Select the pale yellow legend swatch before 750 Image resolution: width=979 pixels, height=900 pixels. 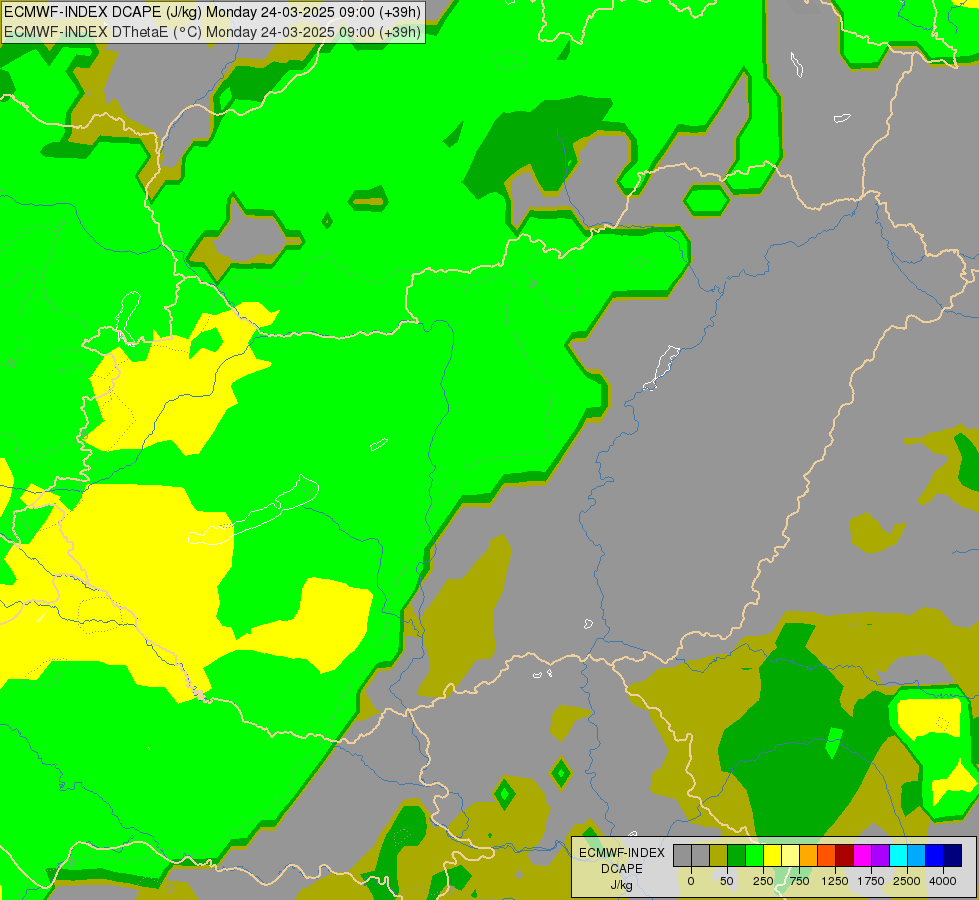tap(791, 855)
